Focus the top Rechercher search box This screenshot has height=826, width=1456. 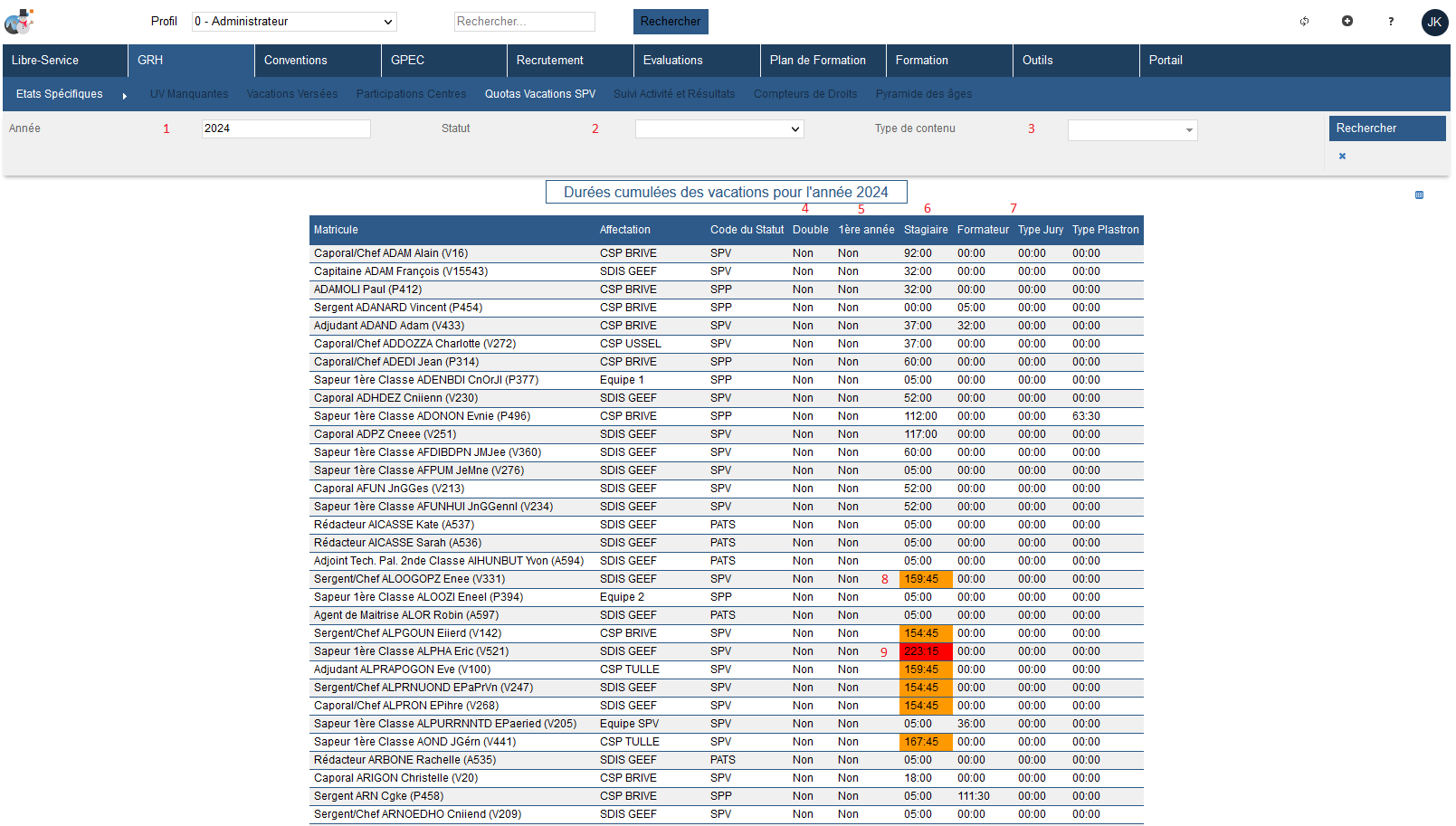coord(524,22)
